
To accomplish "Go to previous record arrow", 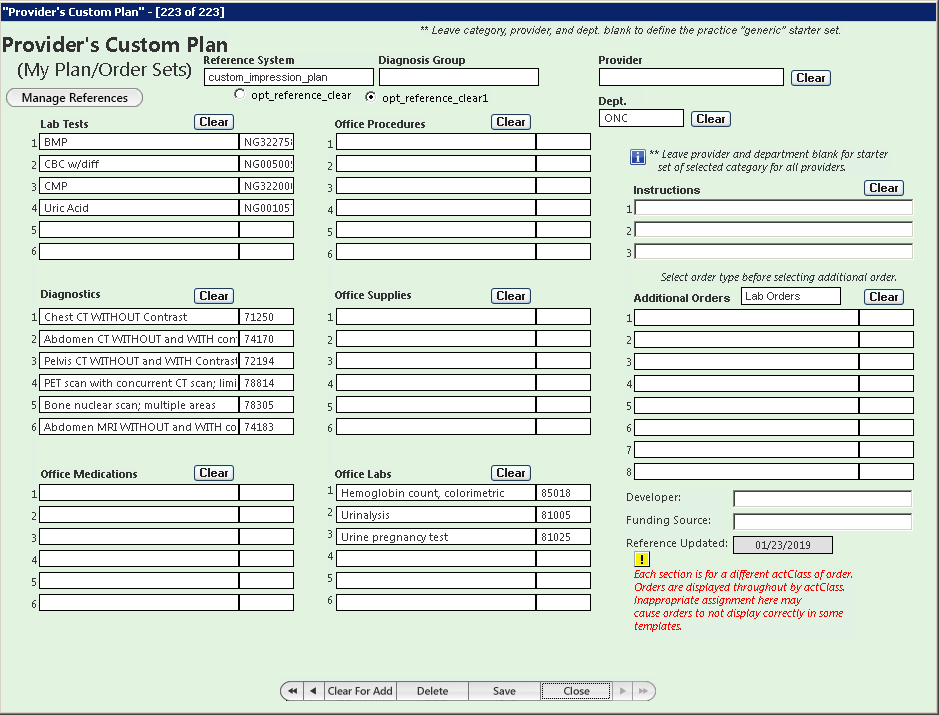I will tap(313, 691).
